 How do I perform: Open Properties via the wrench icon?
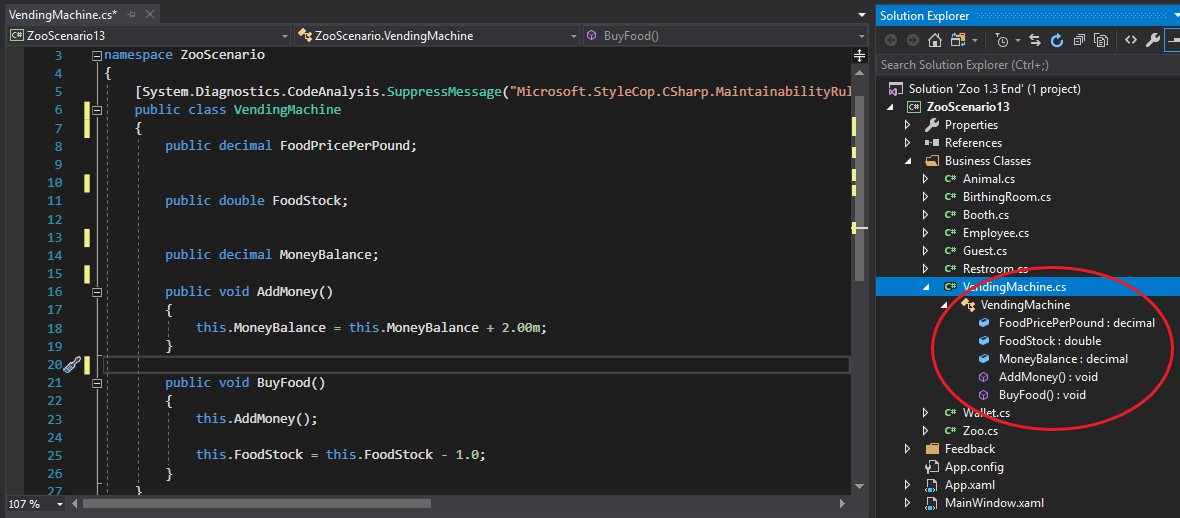click(1152, 40)
